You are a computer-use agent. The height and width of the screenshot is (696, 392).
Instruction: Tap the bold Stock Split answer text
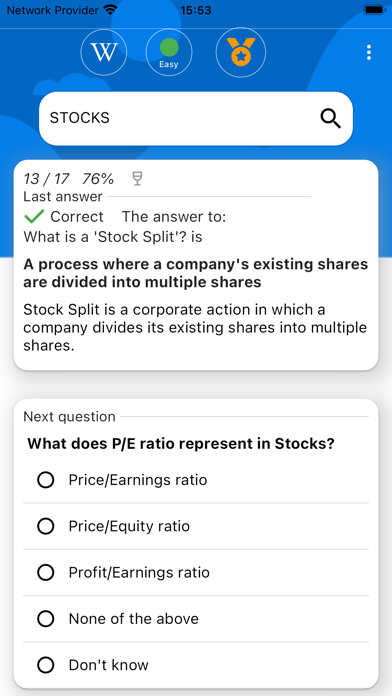click(196, 273)
